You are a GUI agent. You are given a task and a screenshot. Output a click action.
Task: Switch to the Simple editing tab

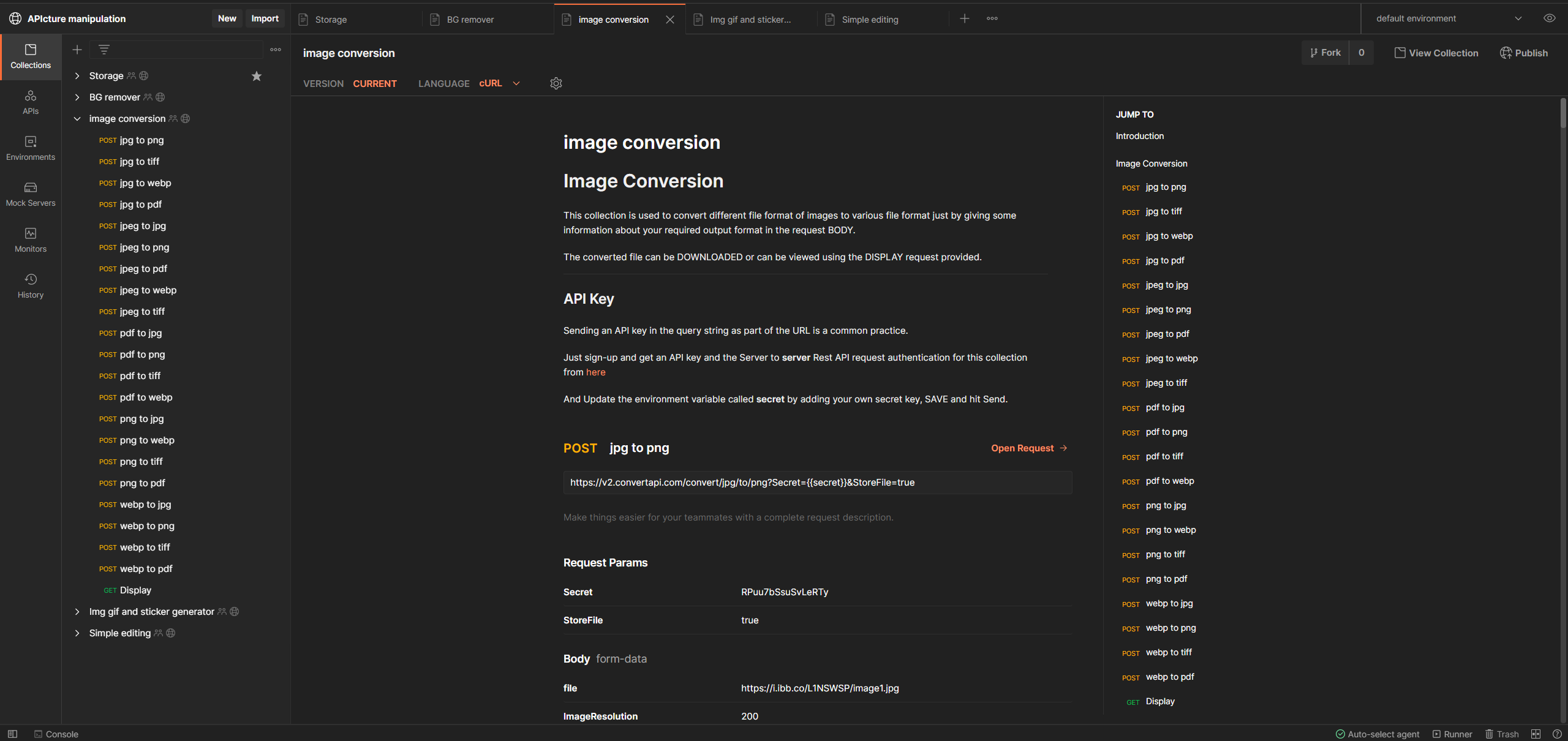(870, 20)
